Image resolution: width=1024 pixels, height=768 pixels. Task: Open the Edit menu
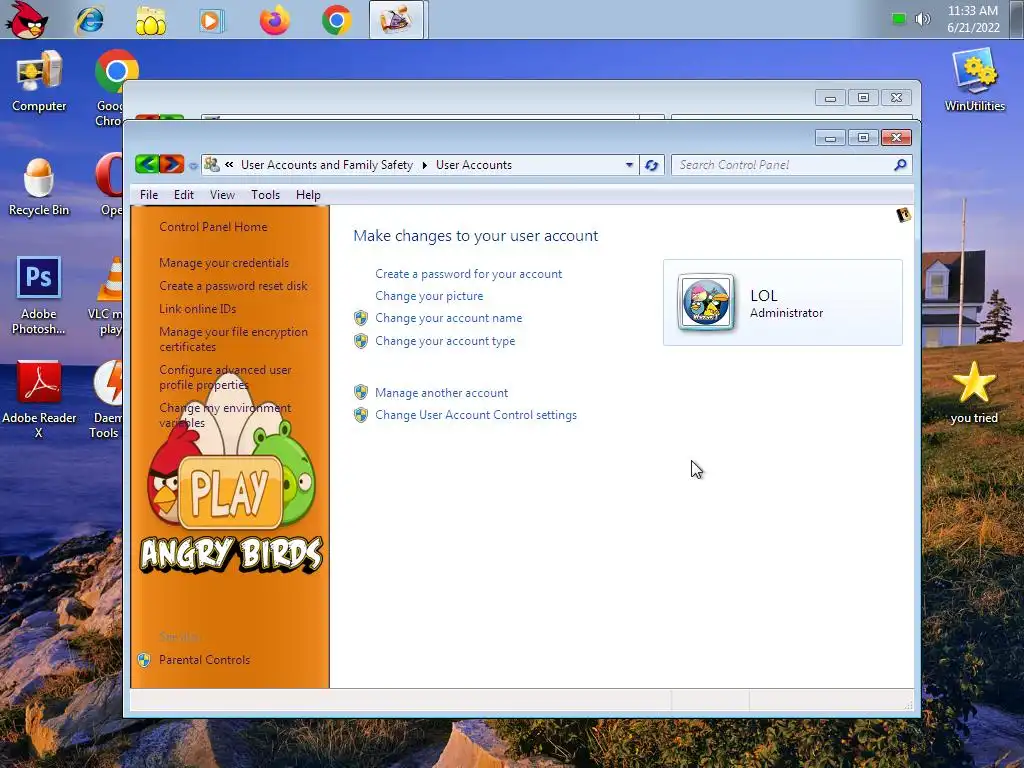pos(184,195)
